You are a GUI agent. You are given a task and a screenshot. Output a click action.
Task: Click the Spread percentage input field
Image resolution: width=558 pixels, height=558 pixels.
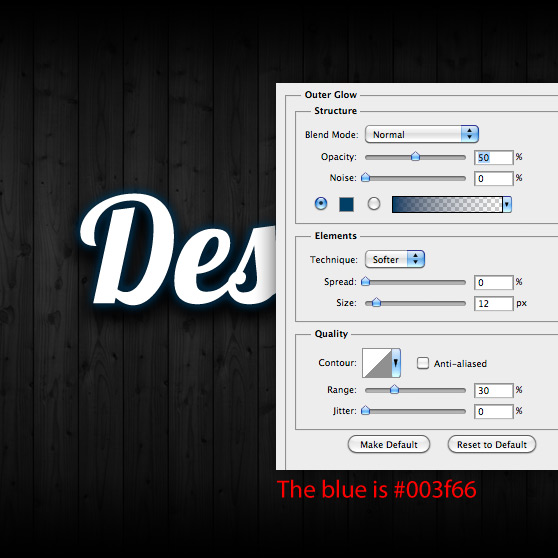point(494,283)
